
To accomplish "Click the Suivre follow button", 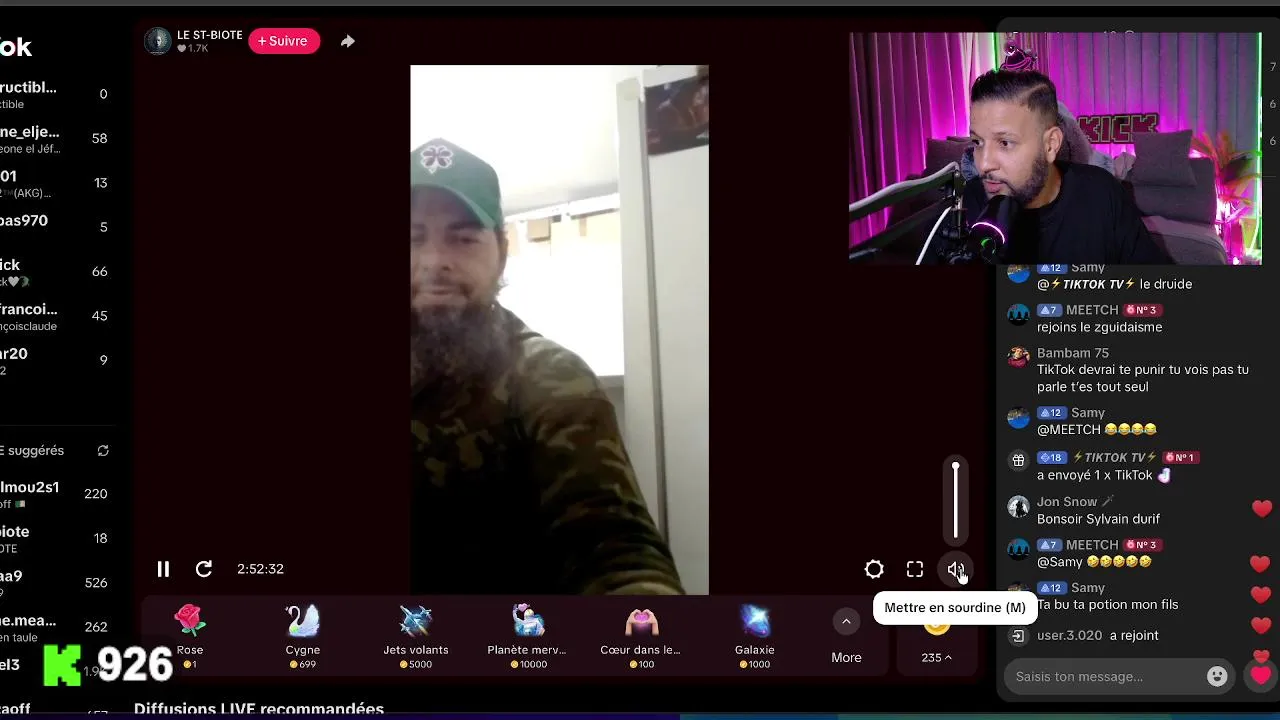I will 284,41.
